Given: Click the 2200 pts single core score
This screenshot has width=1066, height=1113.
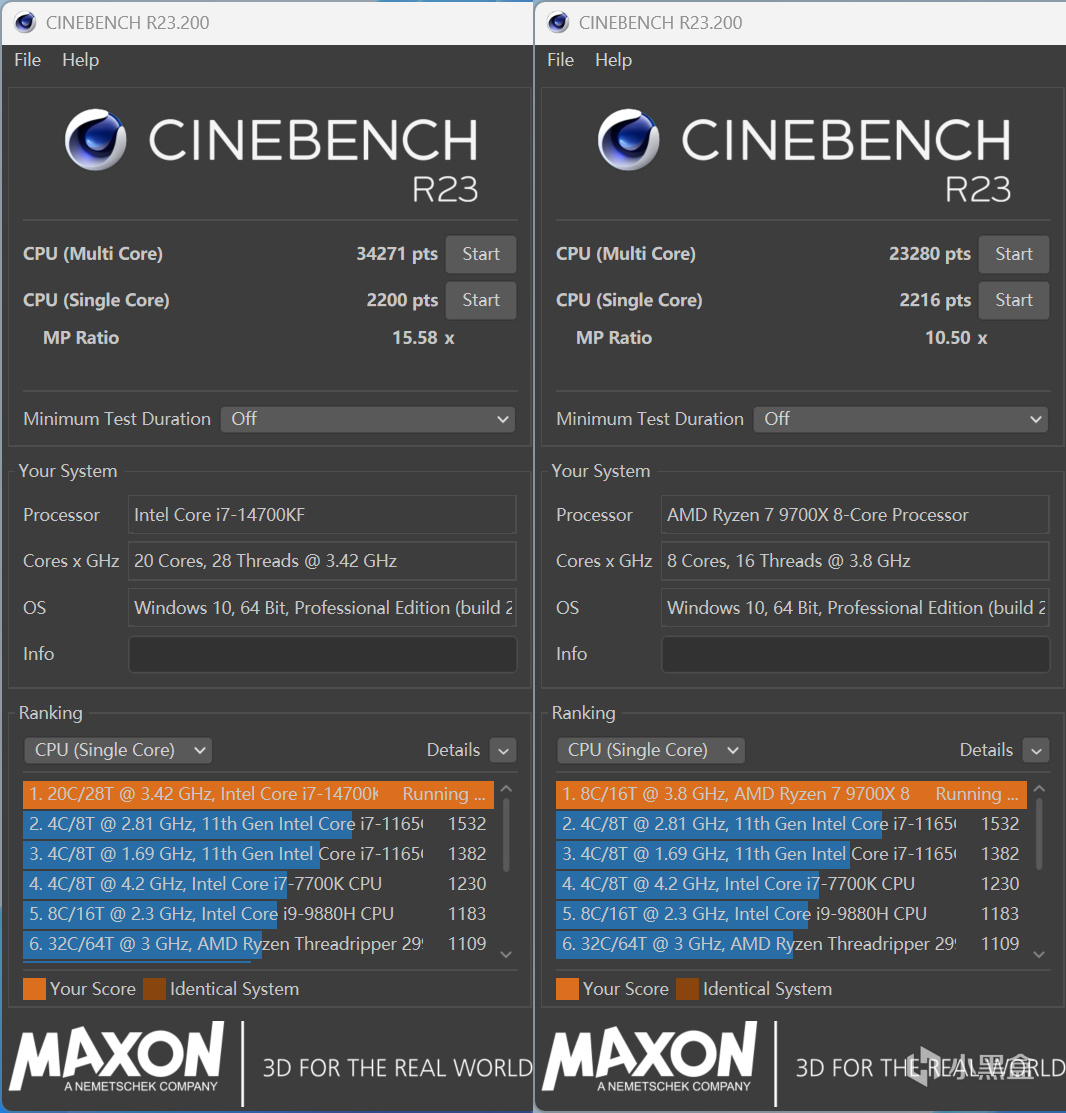Looking at the screenshot, I should [402, 300].
